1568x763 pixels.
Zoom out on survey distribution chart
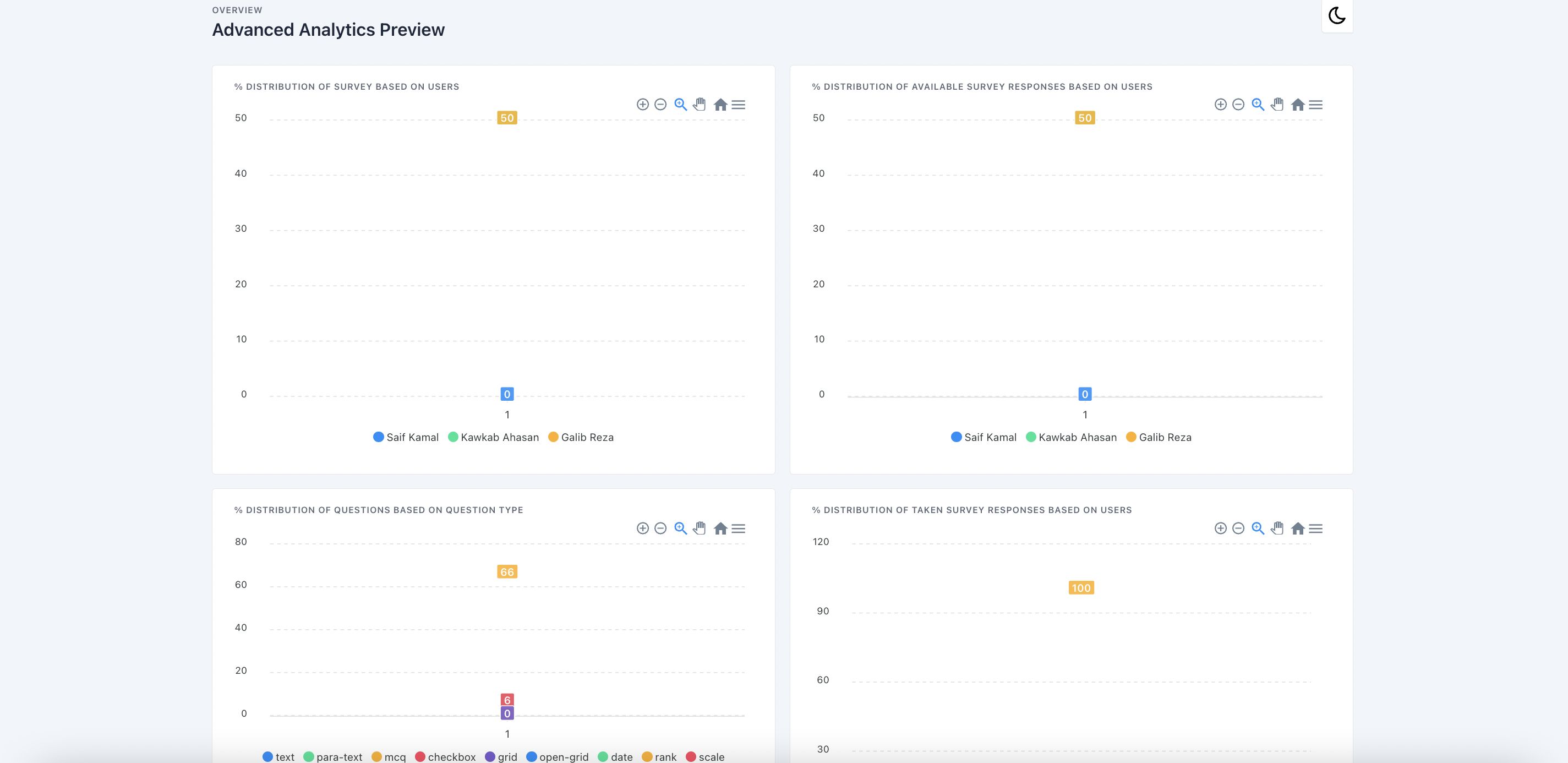point(660,104)
